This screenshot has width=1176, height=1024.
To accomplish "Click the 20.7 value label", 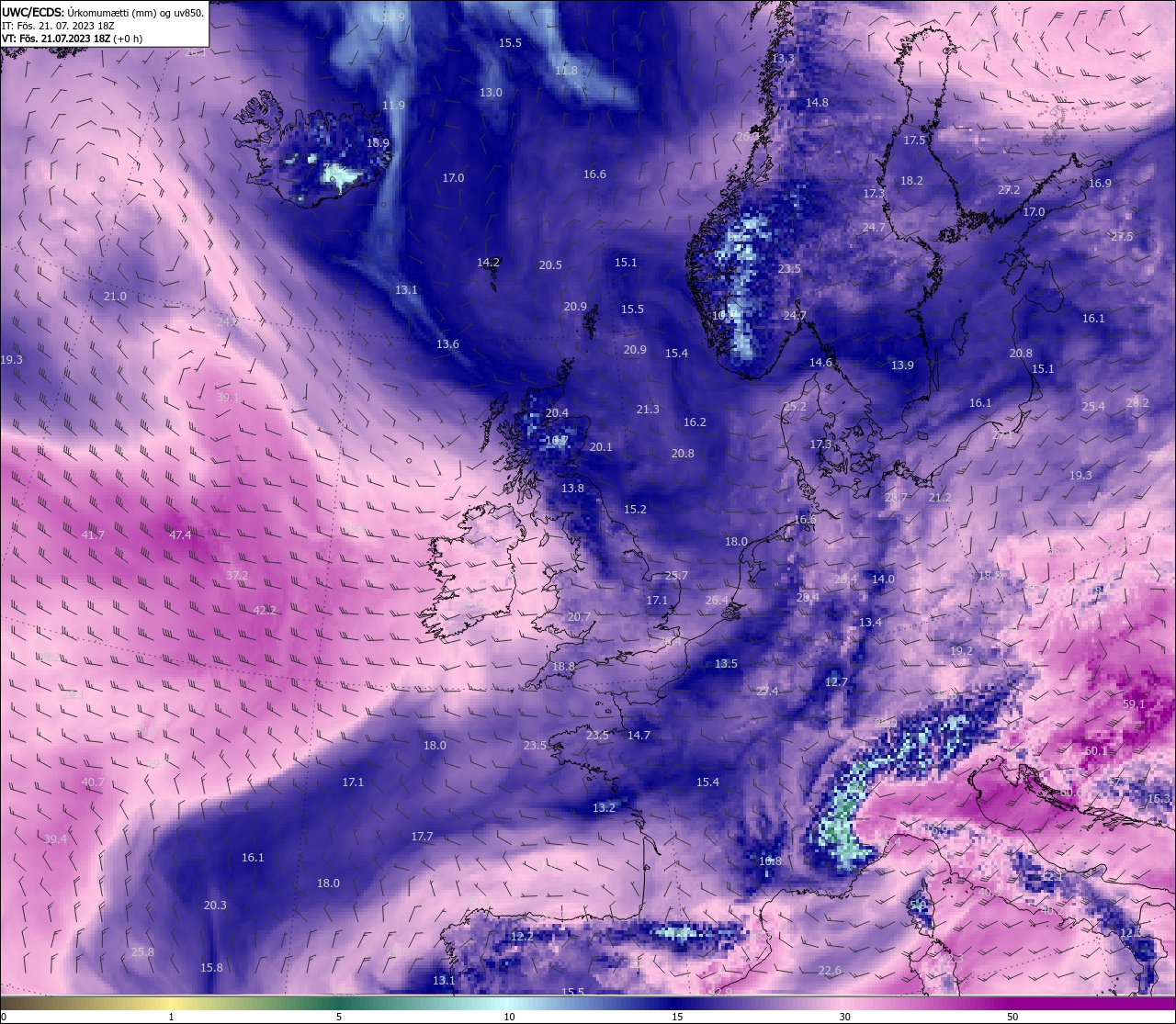I will (x=579, y=617).
